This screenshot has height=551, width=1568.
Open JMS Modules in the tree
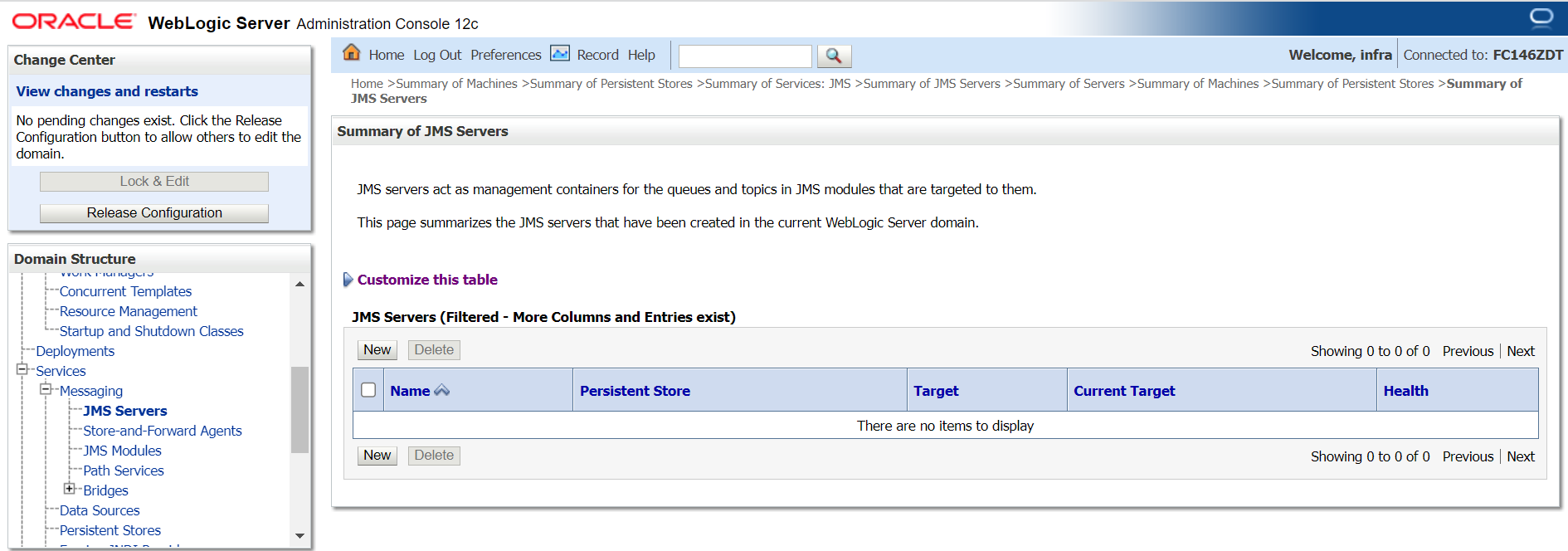[122, 451]
